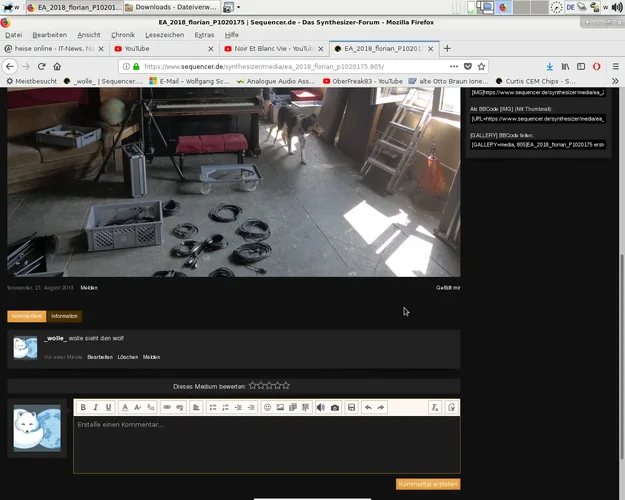Insert an image into the comment
Screen dimensions: 625x500
(x=280, y=407)
